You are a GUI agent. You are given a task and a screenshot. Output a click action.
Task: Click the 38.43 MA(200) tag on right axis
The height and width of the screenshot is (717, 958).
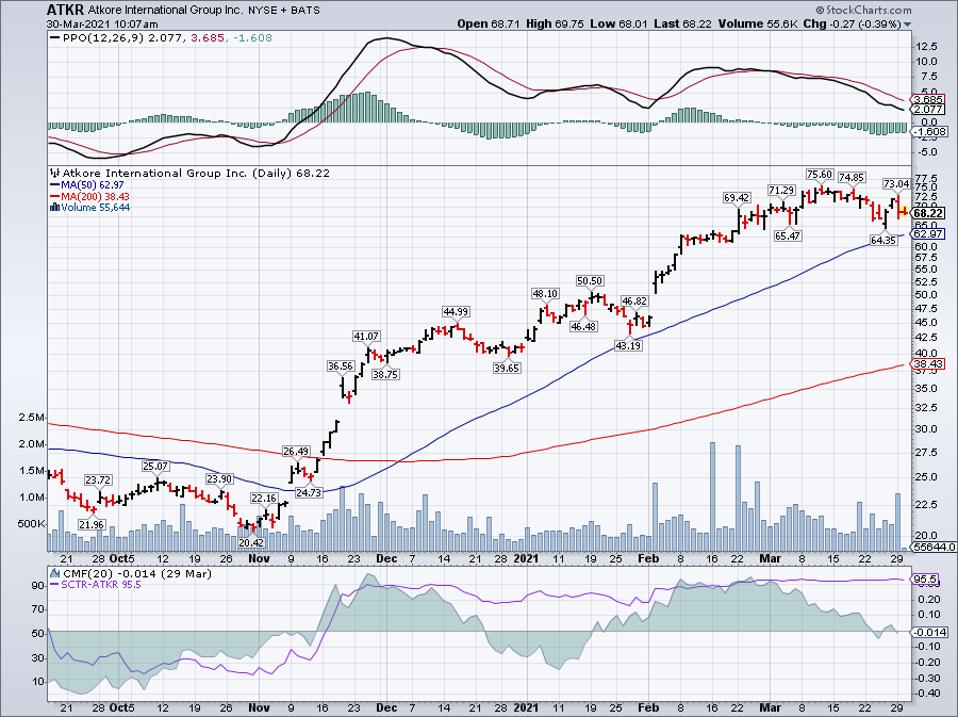tap(929, 364)
